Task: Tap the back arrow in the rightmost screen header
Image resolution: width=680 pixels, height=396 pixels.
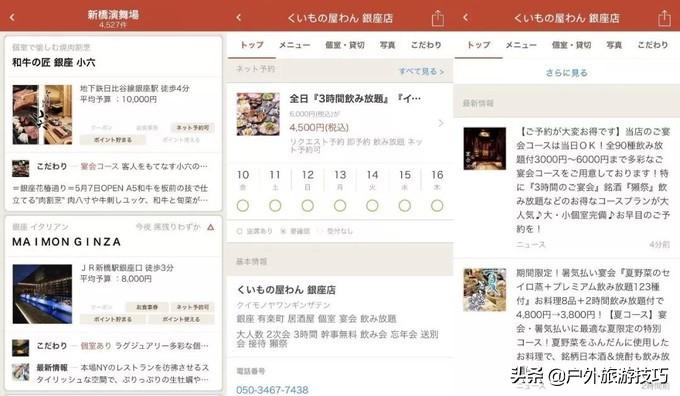Action: pyautogui.click(x=465, y=17)
